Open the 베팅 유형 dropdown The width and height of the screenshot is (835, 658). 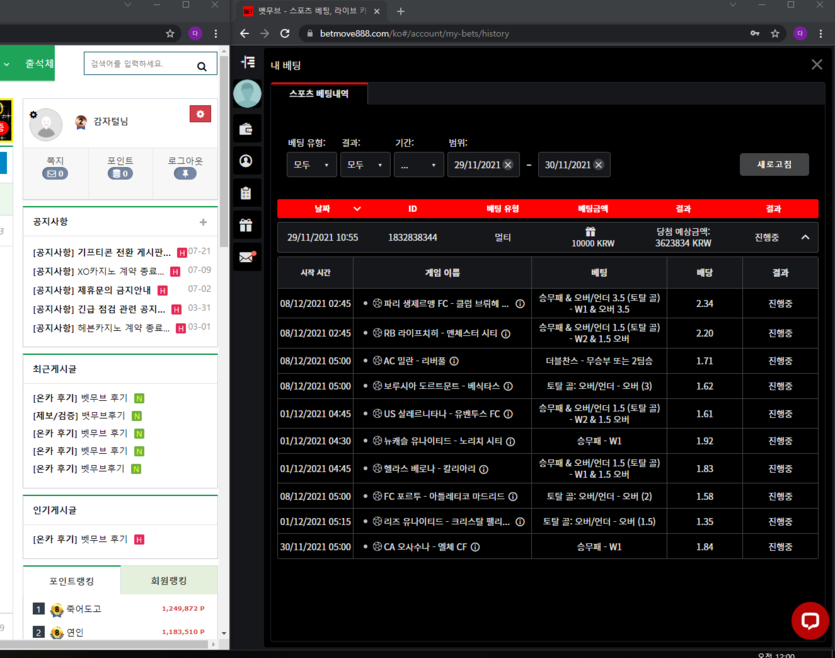click(312, 165)
